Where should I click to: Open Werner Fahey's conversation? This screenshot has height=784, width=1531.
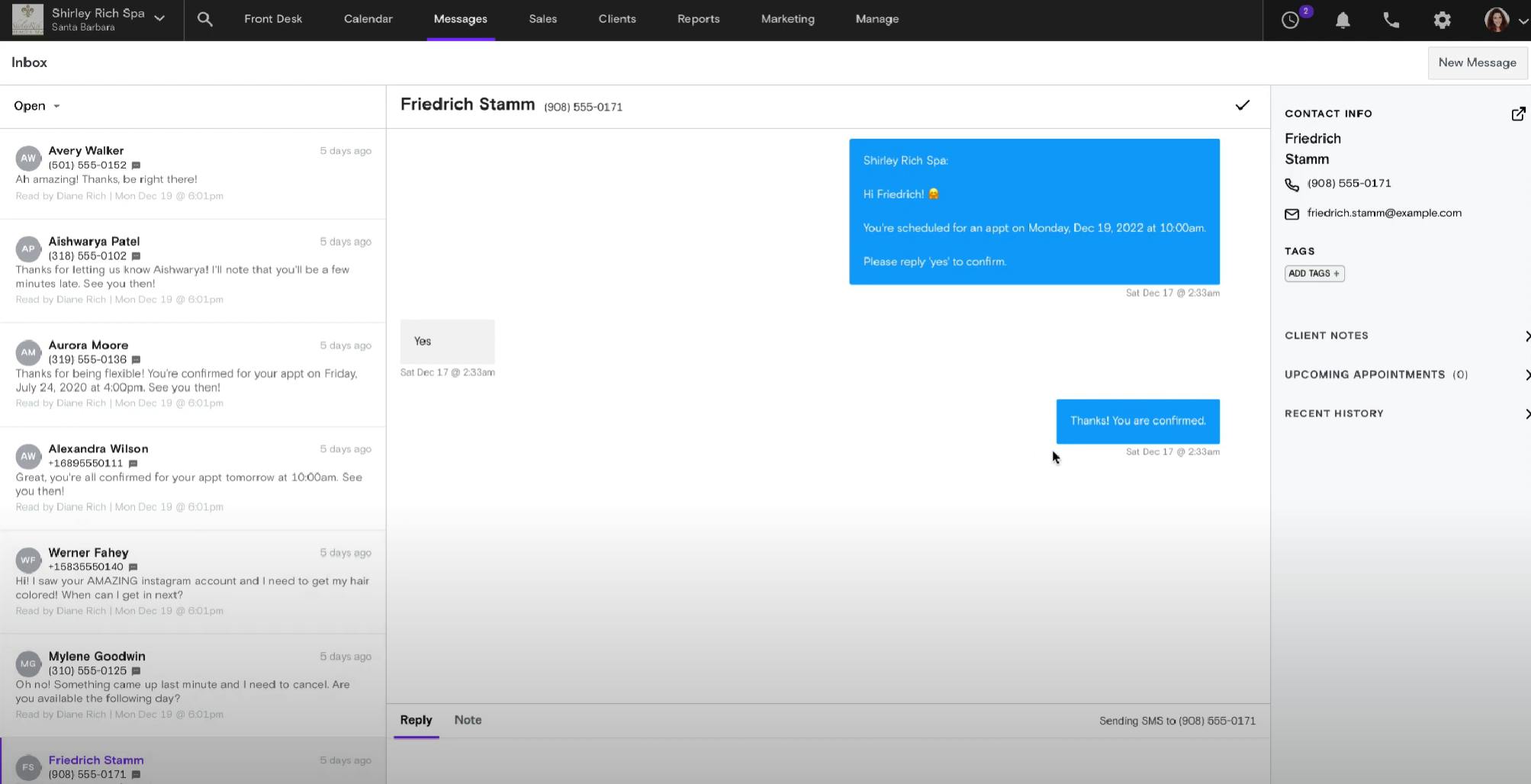[193, 582]
